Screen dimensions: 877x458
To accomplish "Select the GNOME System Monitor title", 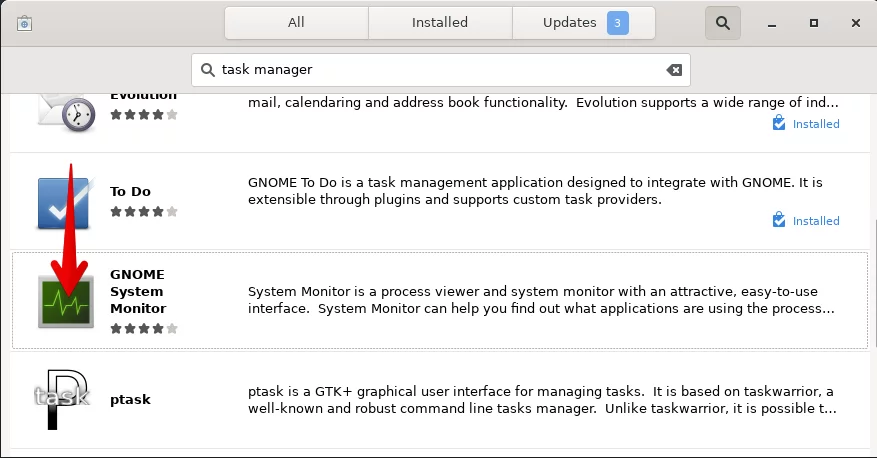I will [138, 291].
